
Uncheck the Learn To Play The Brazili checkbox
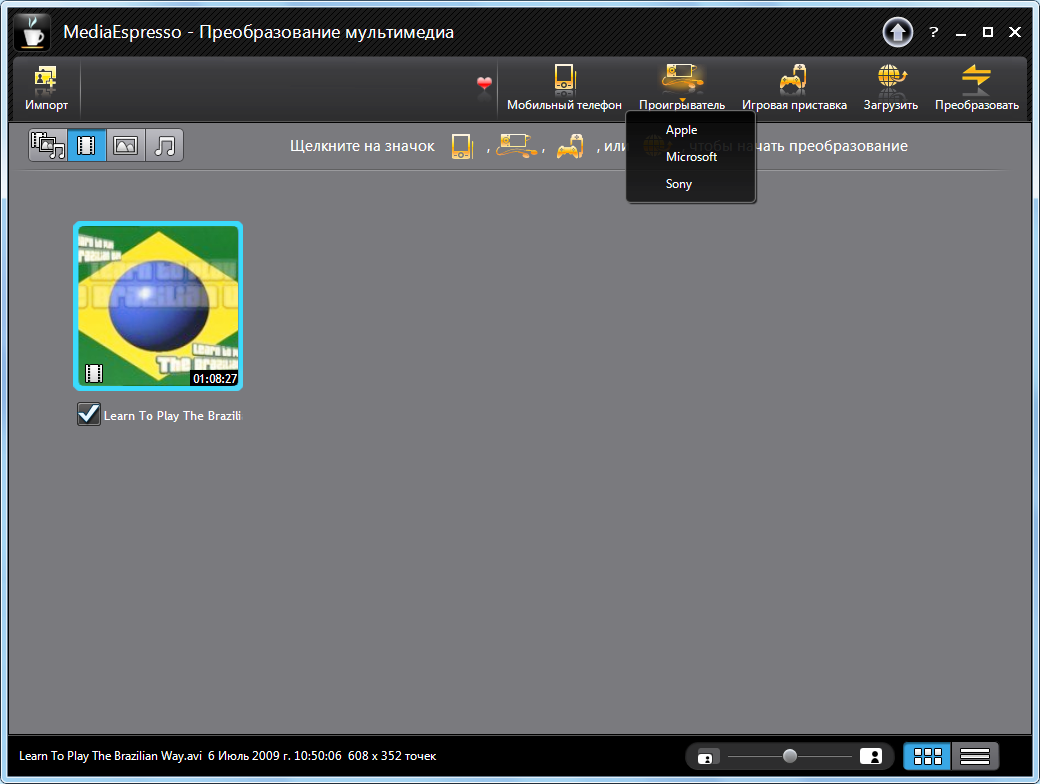[89, 414]
